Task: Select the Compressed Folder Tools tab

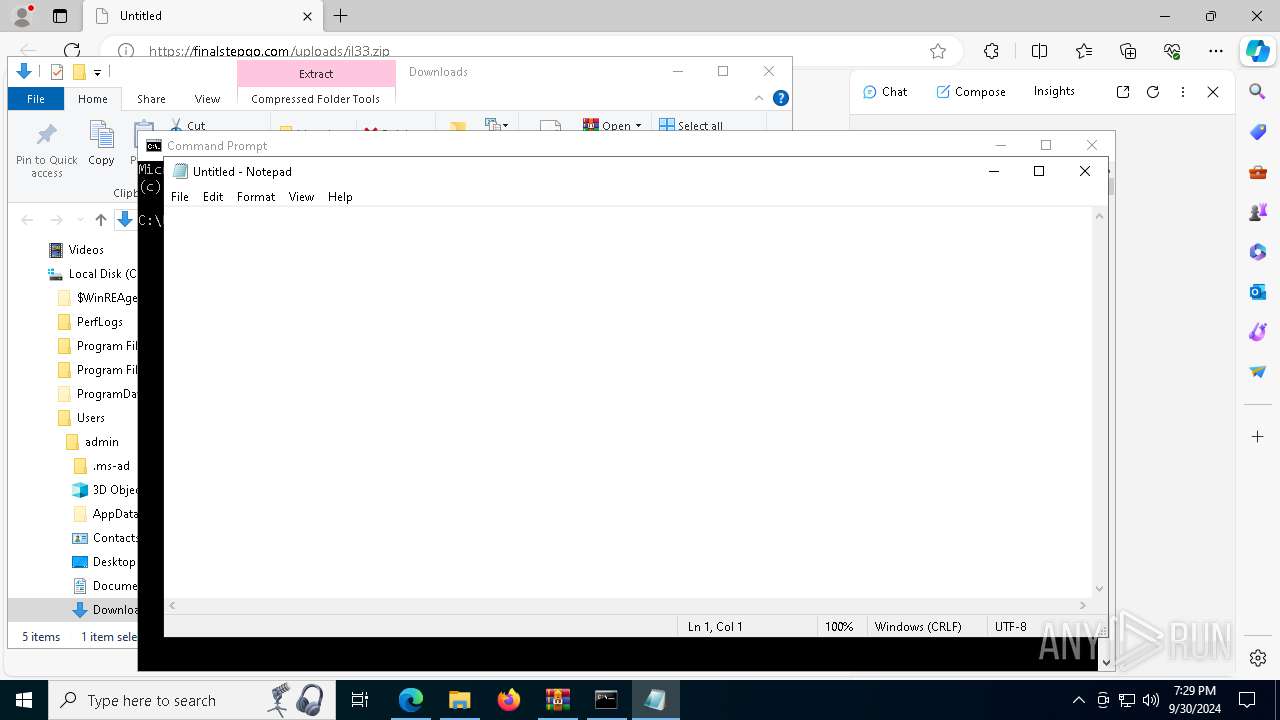Action: (316, 99)
